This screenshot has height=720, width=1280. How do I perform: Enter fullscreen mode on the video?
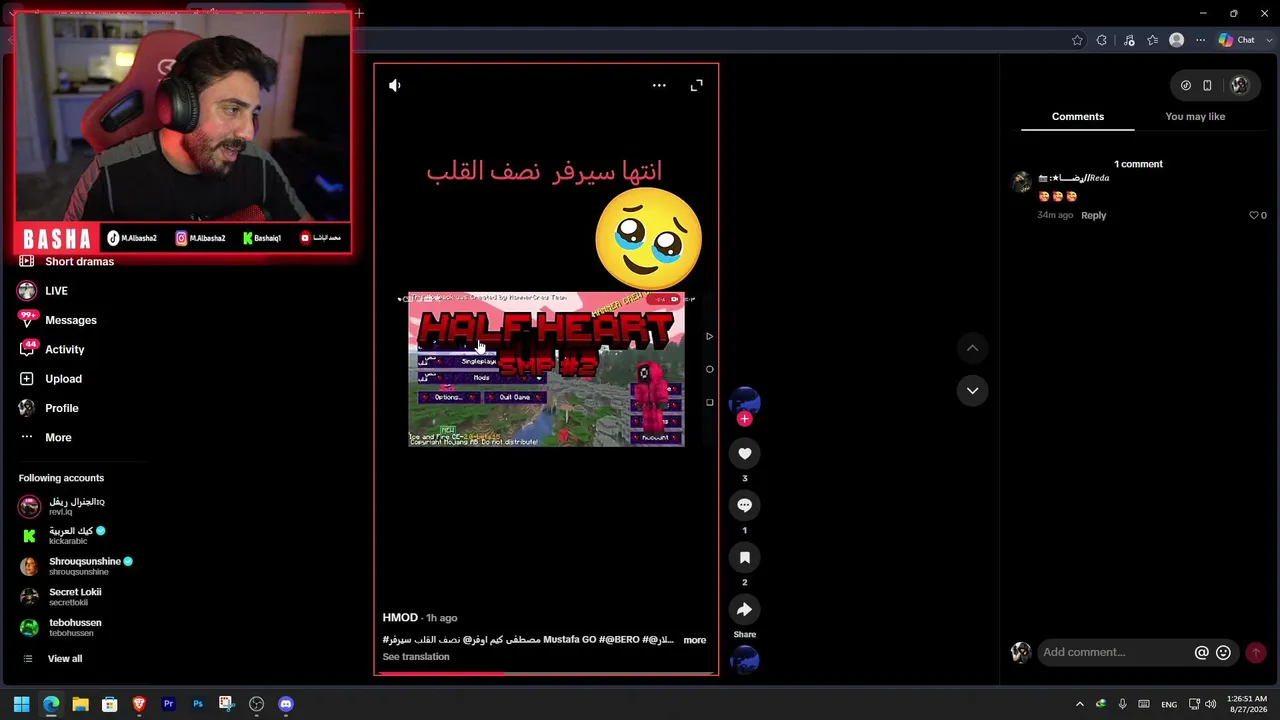point(697,86)
